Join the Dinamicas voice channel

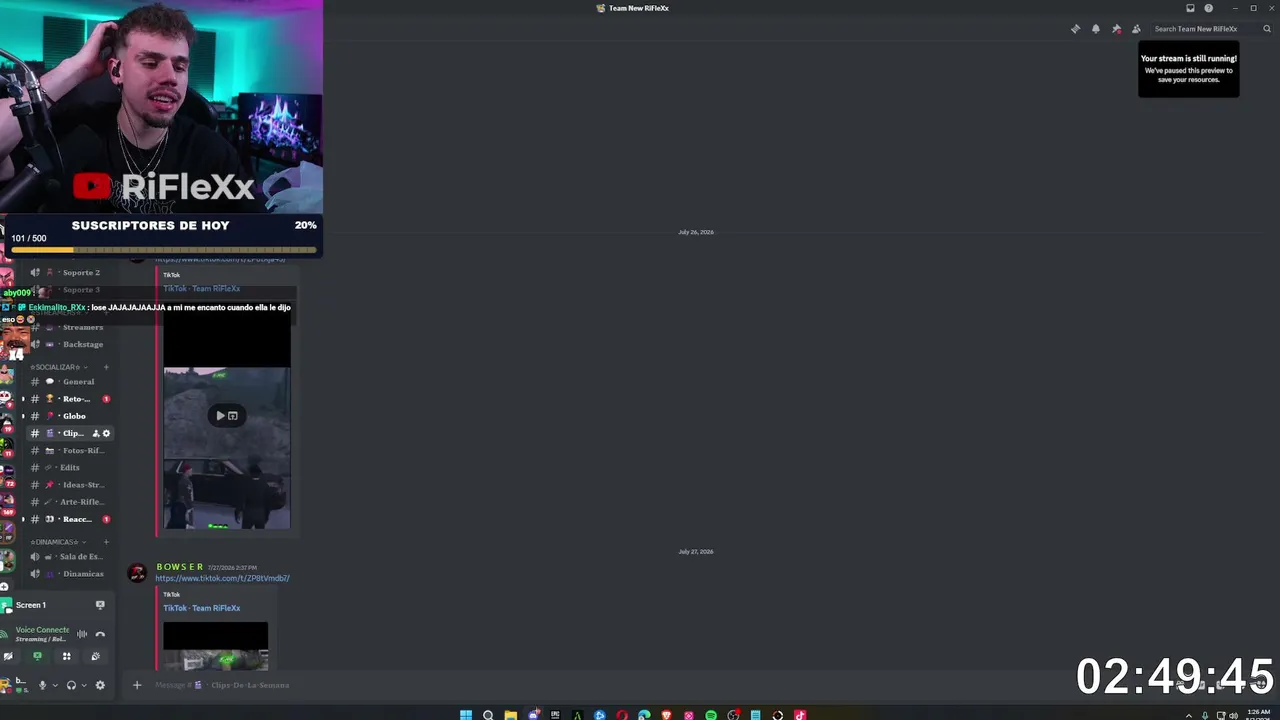pyautogui.click(x=70, y=574)
